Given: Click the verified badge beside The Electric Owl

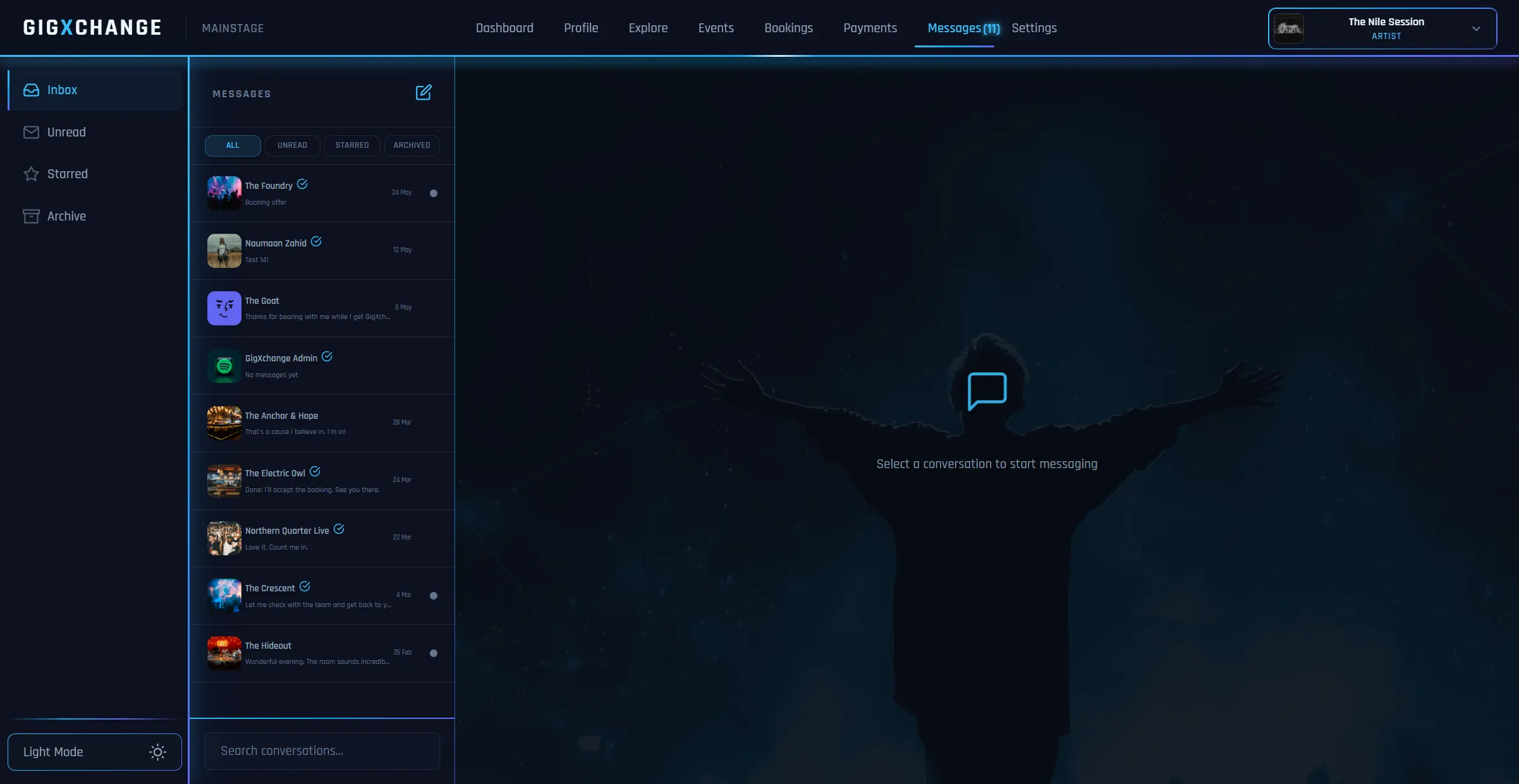Looking at the screenshot, I should (315, 472).
